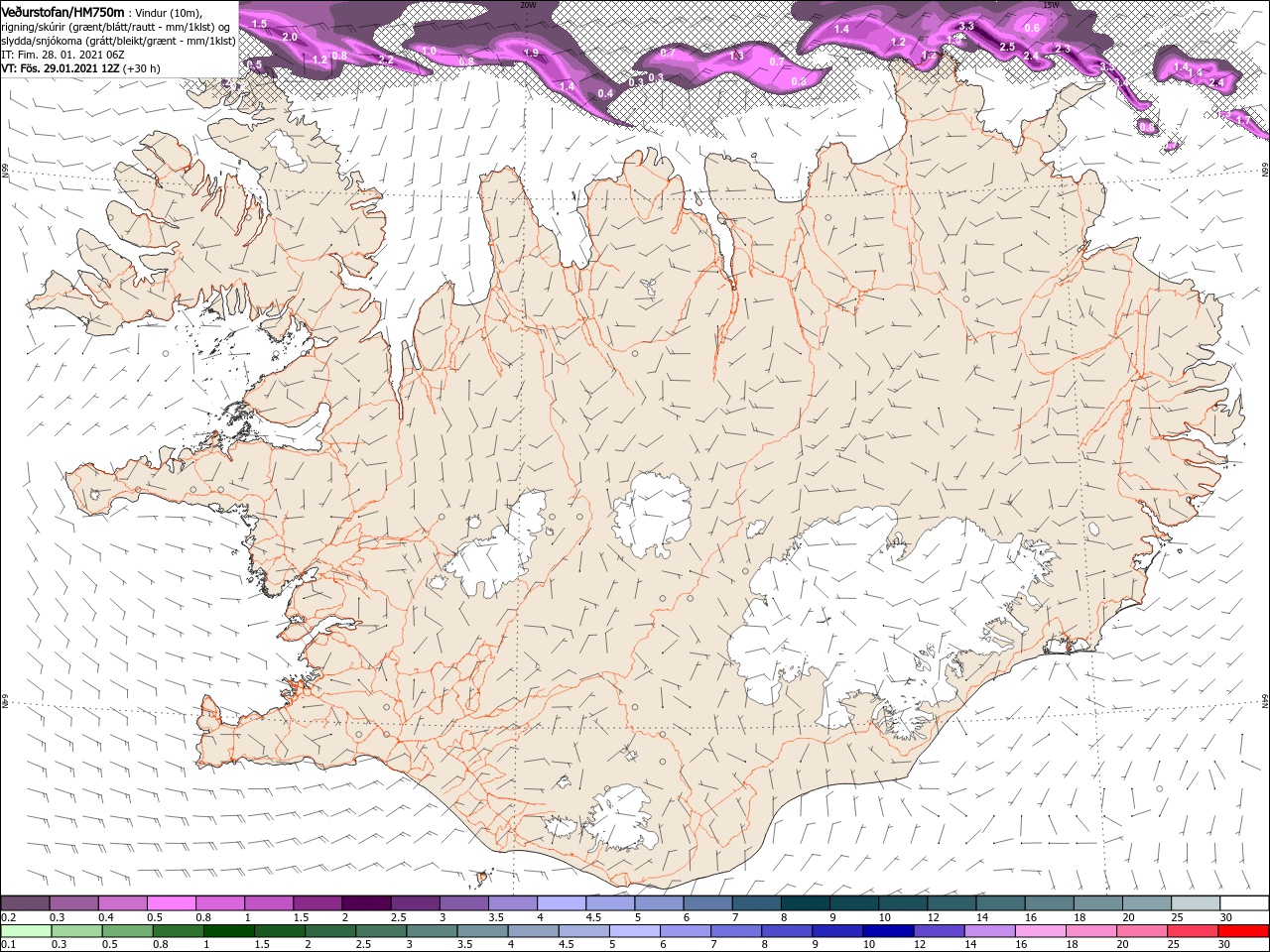Click the '1.5' precipitation value on the map

[260, 23]
